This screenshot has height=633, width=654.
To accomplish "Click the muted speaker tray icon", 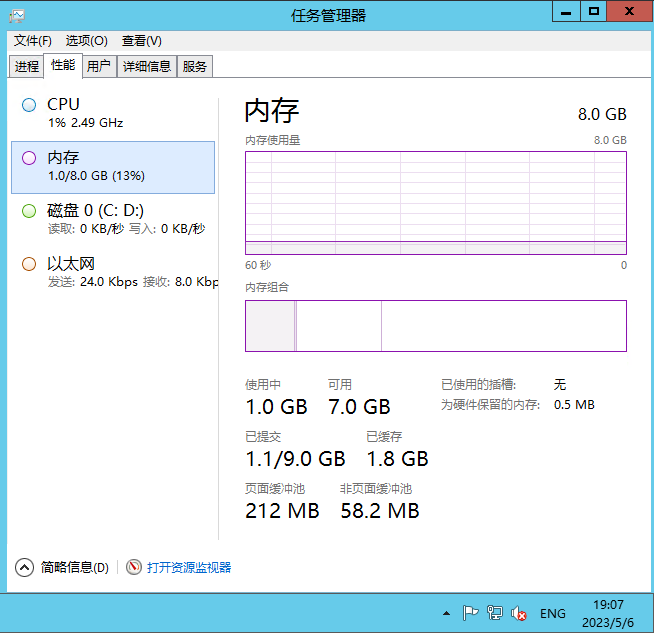I will tap(519, 613).
